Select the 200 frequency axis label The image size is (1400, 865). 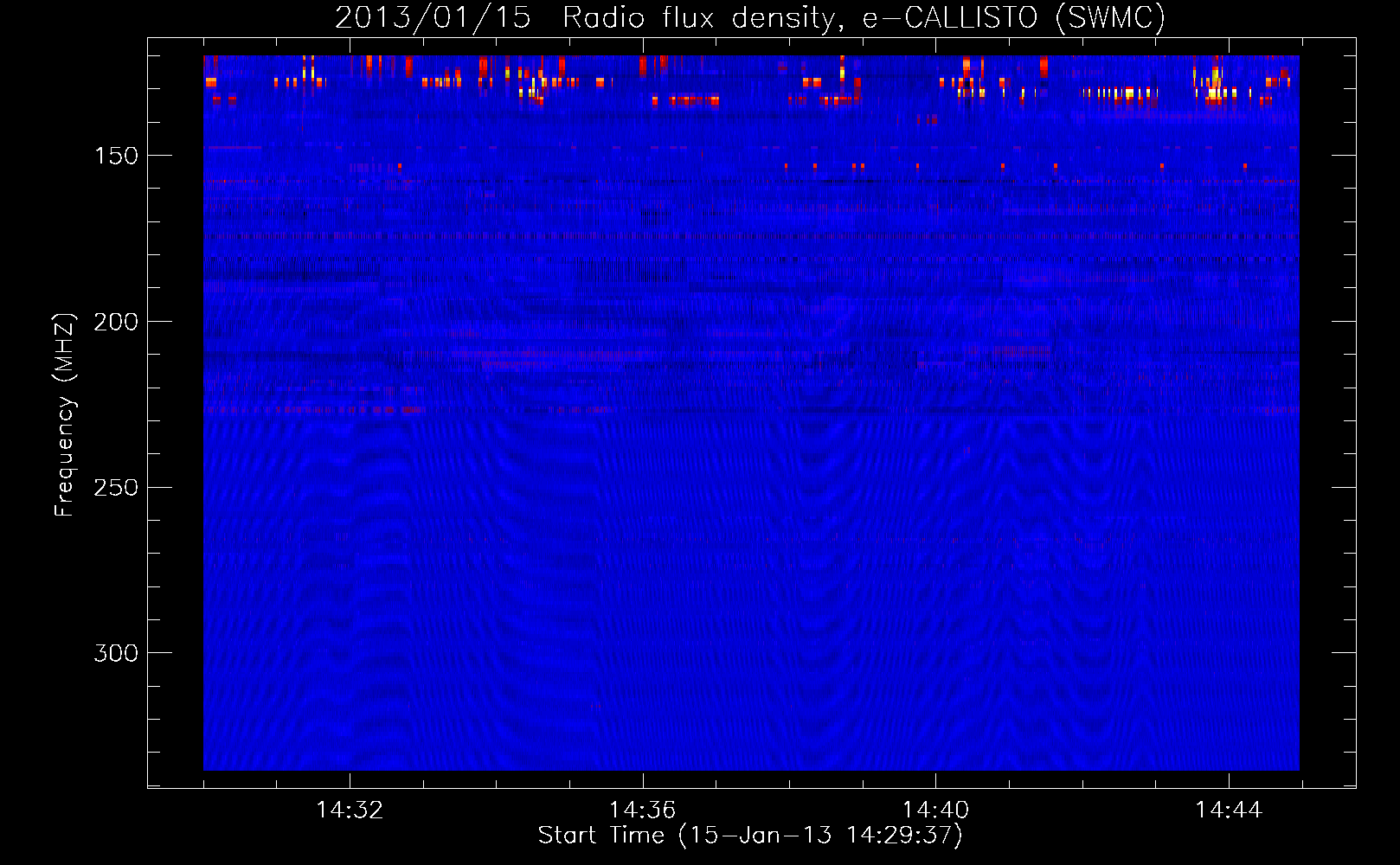click(116, 322)
